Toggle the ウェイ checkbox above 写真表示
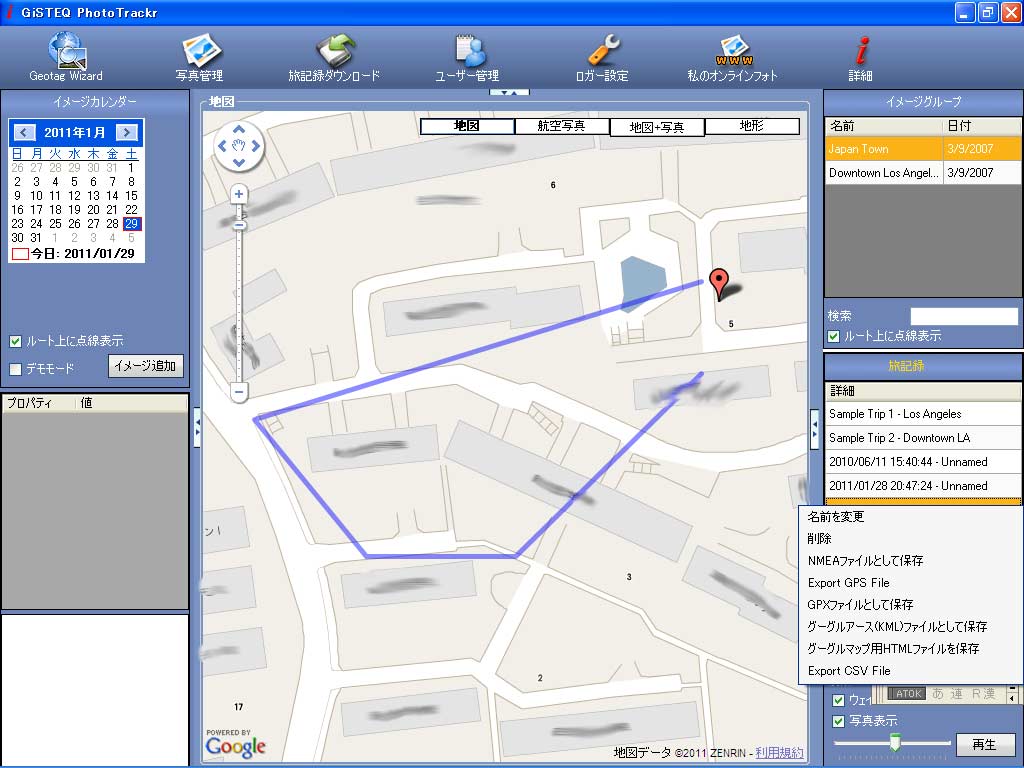1024x768 pixels. click(839, 700)
